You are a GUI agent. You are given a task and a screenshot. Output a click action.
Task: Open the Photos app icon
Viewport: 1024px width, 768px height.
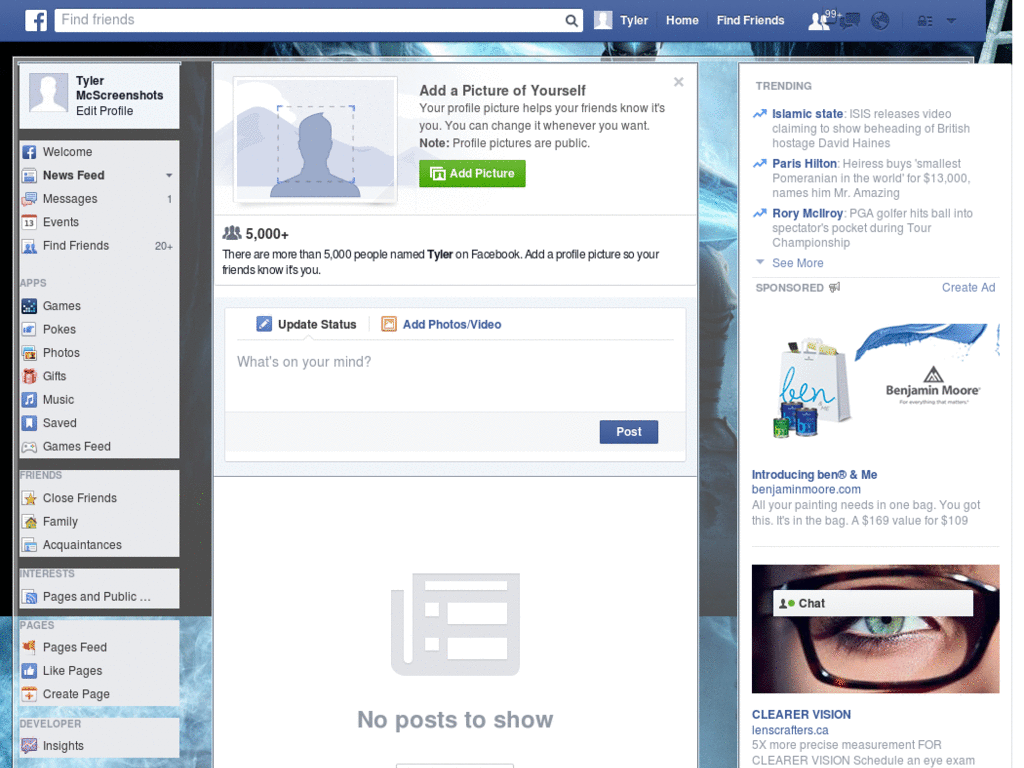point(29,353)
